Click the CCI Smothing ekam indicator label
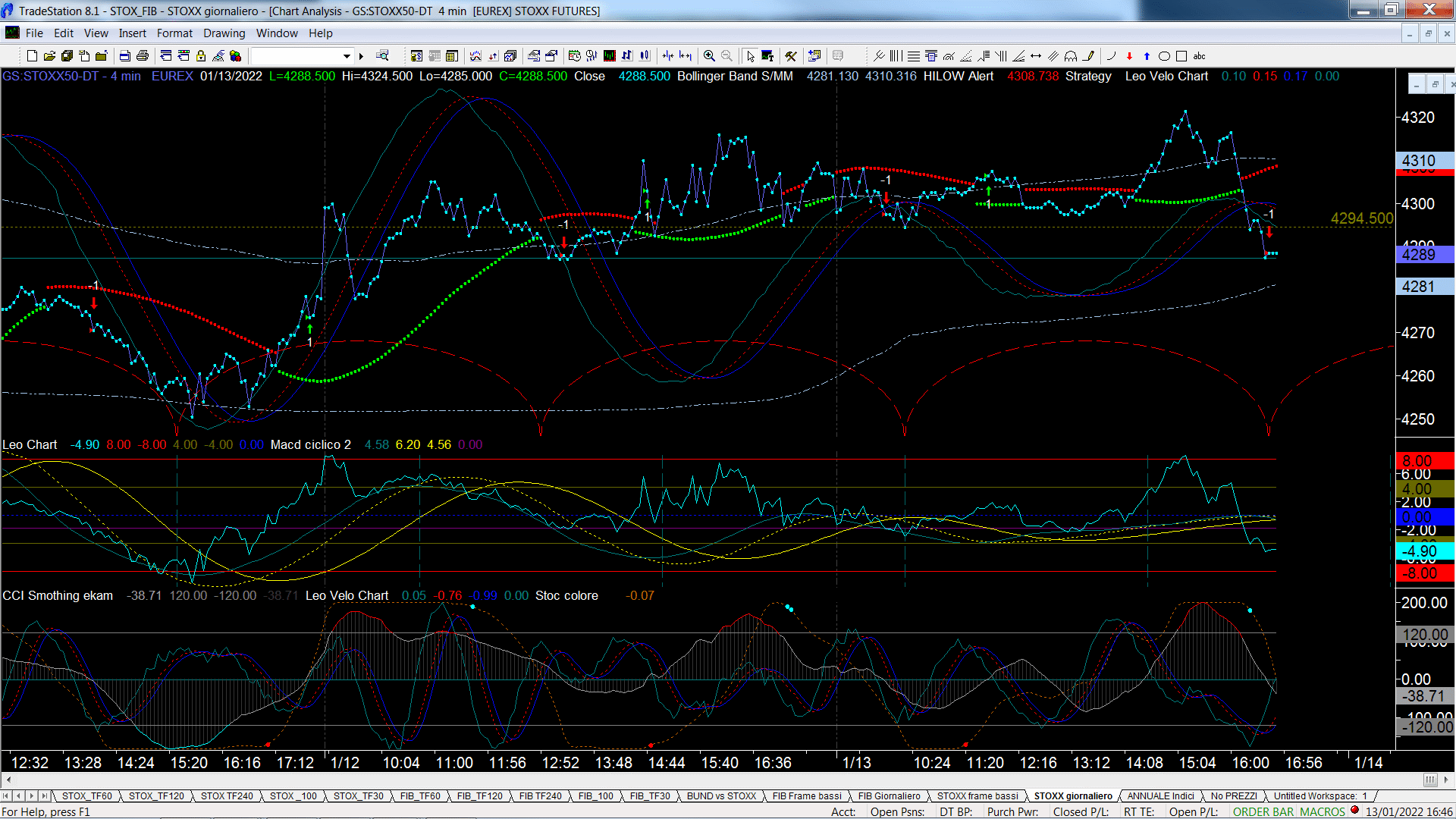This screenshot has height=819, width=1456. [x=58, y=596]
